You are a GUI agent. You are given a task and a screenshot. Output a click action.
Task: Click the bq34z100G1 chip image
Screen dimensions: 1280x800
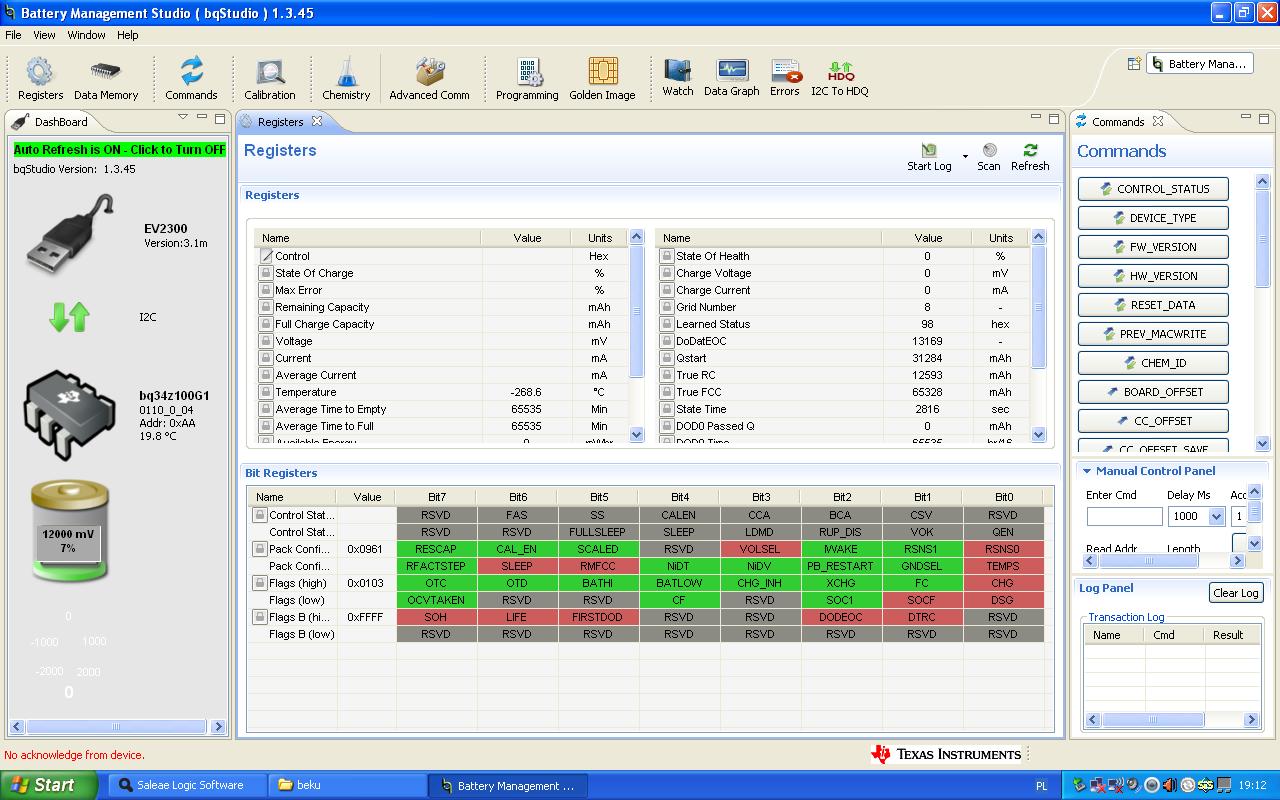click(70, 413)
